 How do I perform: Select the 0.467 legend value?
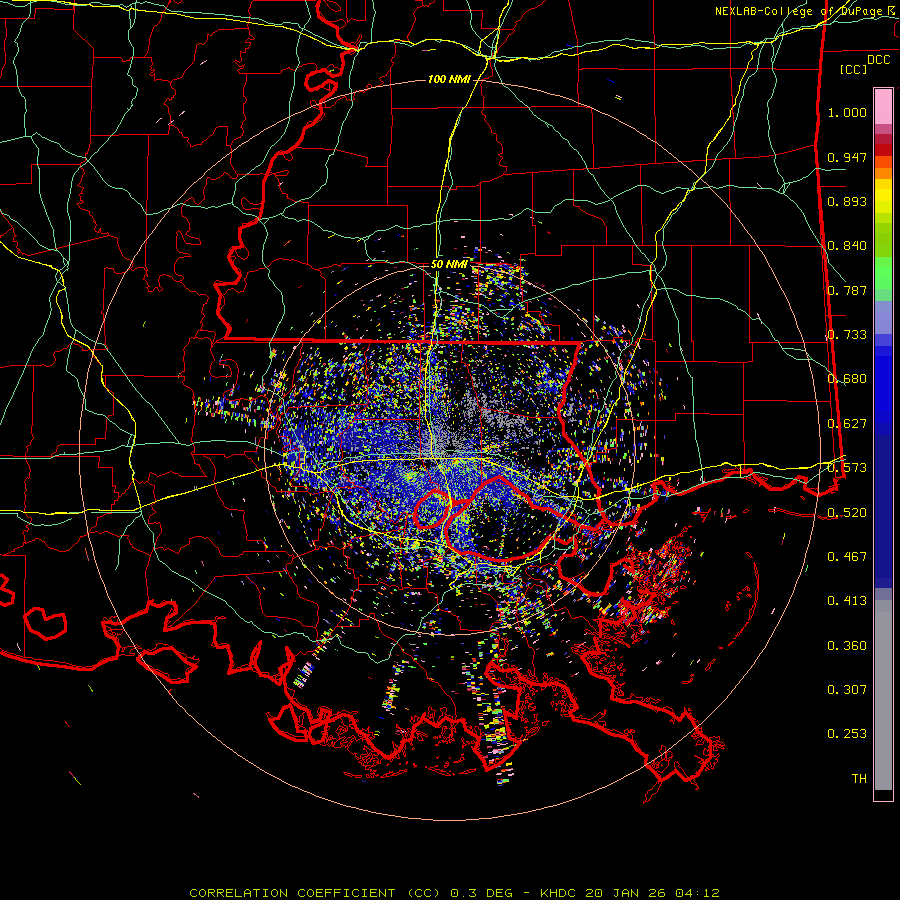(x=847, y=556)
